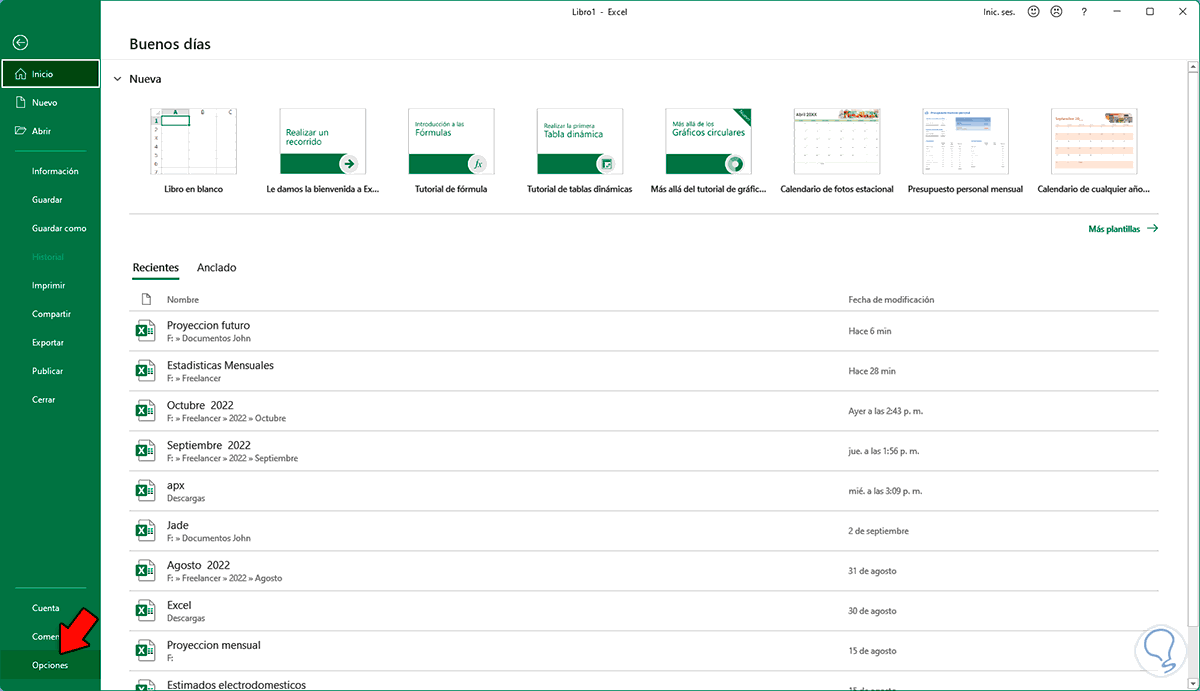Open Proyeccion mensual workbook
1200x691 pixels.
644,651
